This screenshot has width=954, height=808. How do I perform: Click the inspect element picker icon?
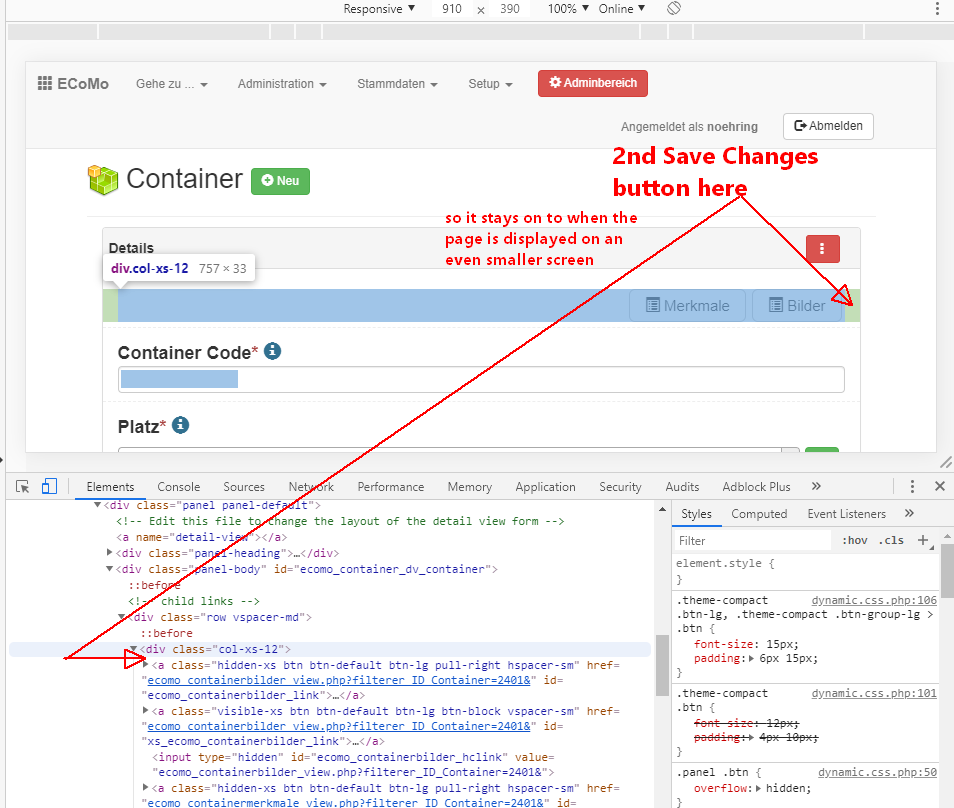coord(23,487)
